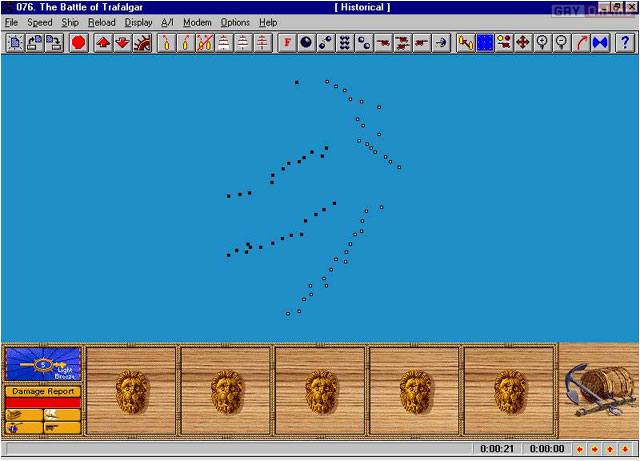Click the Light Breeze wind indicator

43,364
